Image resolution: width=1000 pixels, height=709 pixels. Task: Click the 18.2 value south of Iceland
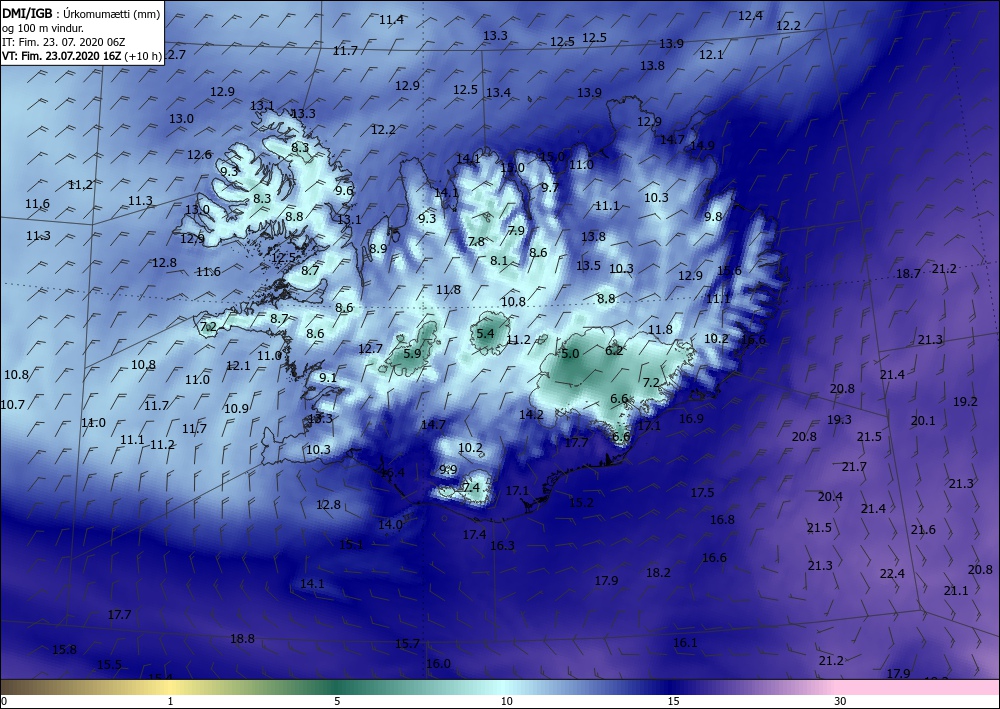[x=658, y=573]
